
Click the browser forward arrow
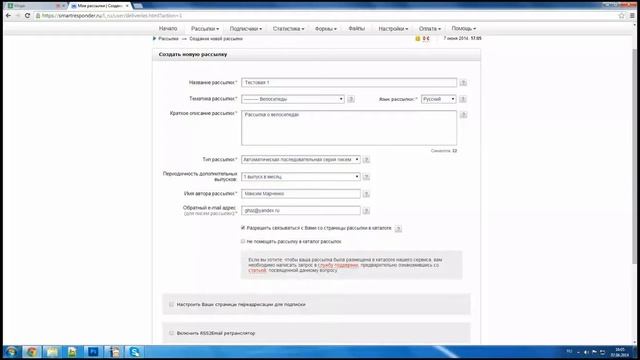(18, 16)
